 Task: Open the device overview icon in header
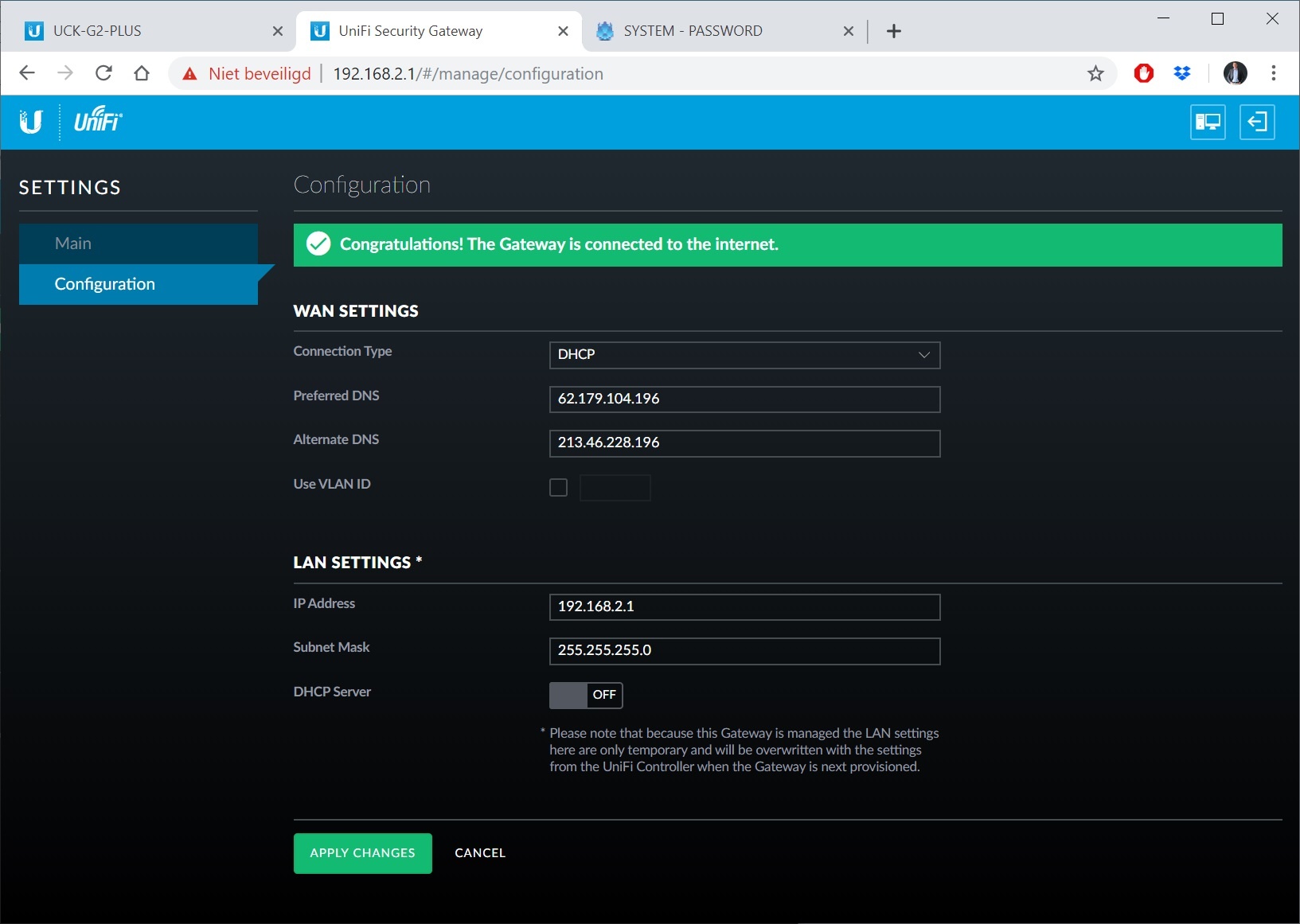click(x=1208, y=122)
